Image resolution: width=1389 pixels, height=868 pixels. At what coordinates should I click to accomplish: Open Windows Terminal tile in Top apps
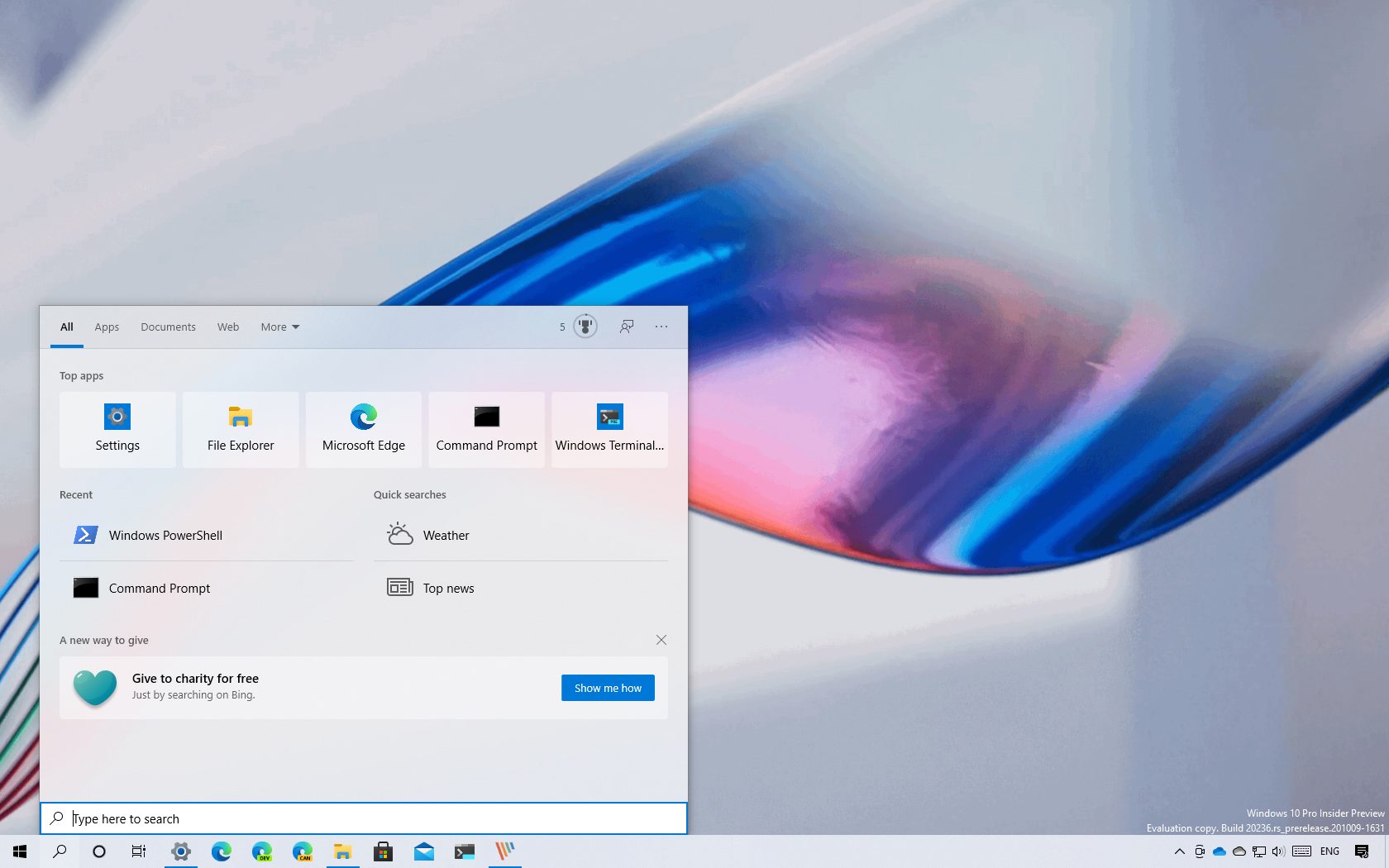pos(610,430)
